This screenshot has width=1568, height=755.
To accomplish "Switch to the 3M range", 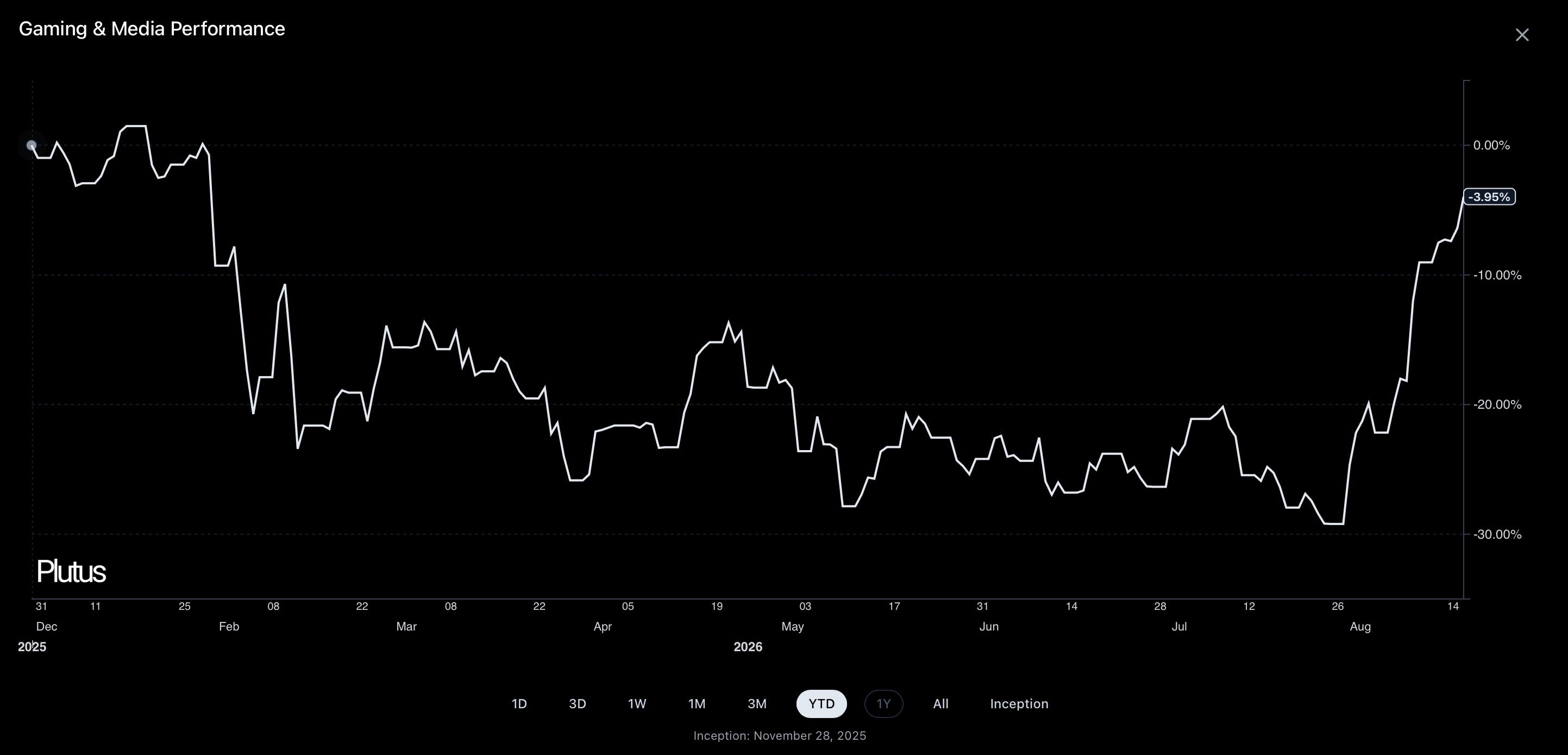I will click(757, 704).
